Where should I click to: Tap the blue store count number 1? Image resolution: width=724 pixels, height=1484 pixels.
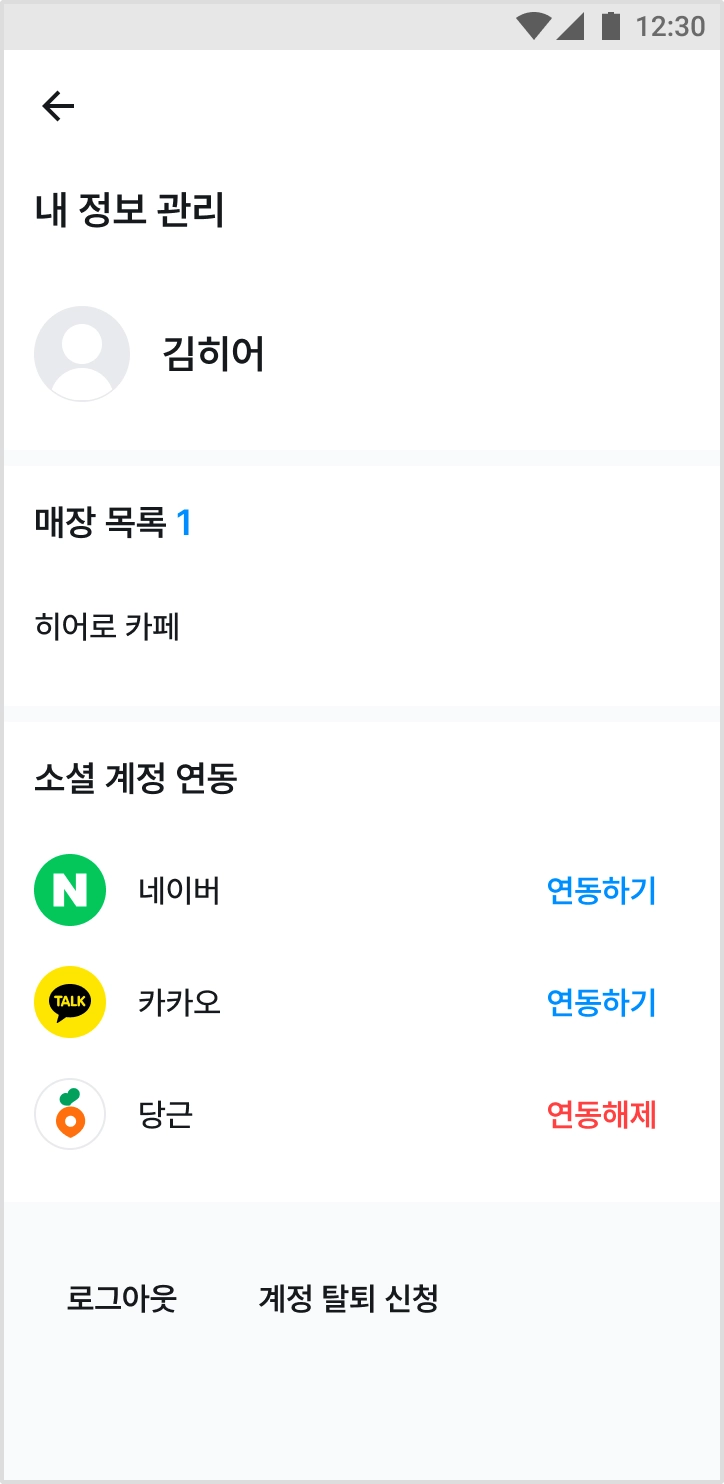point(184,522)
